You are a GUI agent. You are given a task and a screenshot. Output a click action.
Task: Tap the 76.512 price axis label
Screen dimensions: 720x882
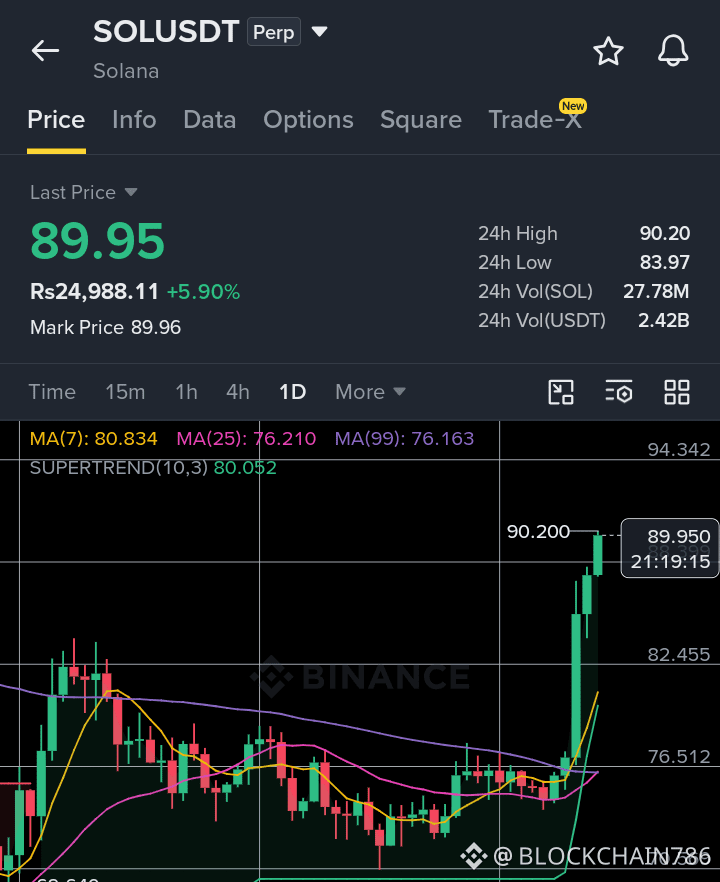pyautogui.click(x=679, y=757)
